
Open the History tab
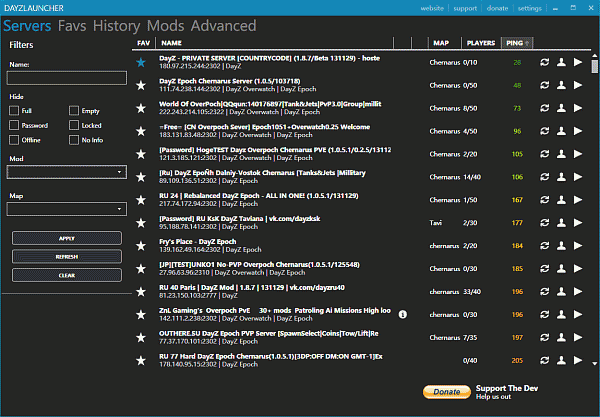pos(116,26)
